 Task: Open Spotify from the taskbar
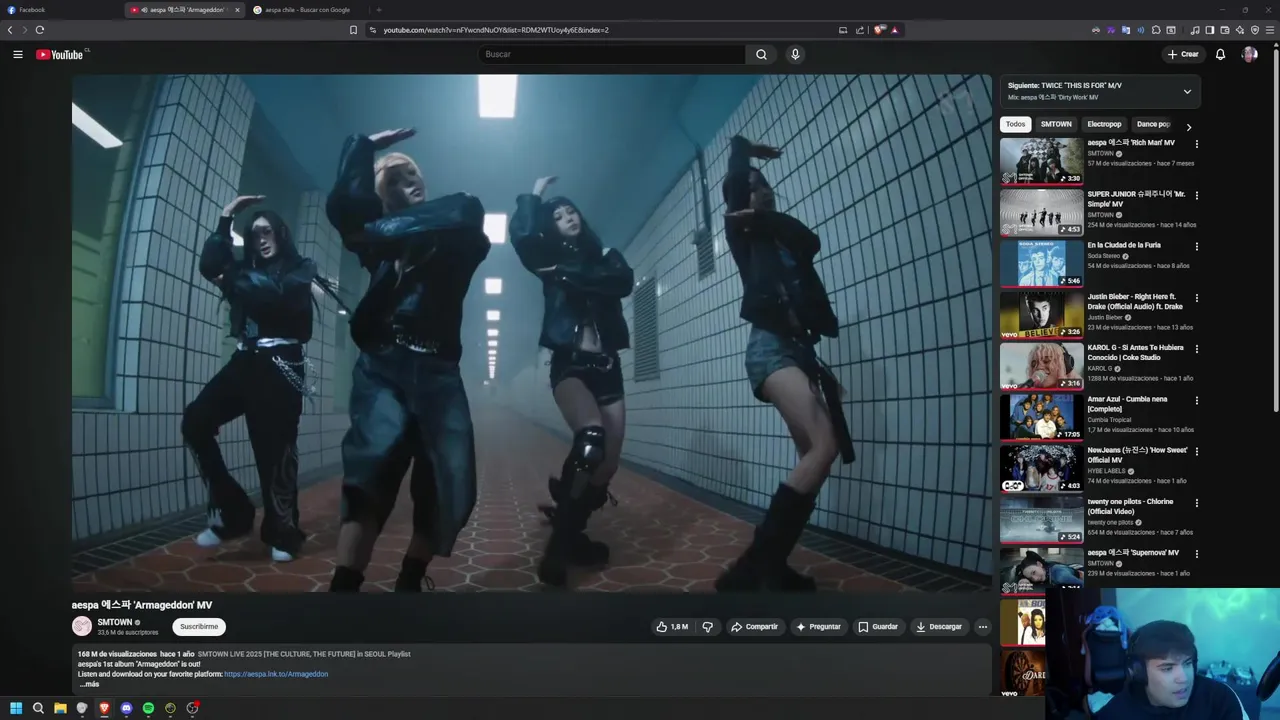(148, 708)
